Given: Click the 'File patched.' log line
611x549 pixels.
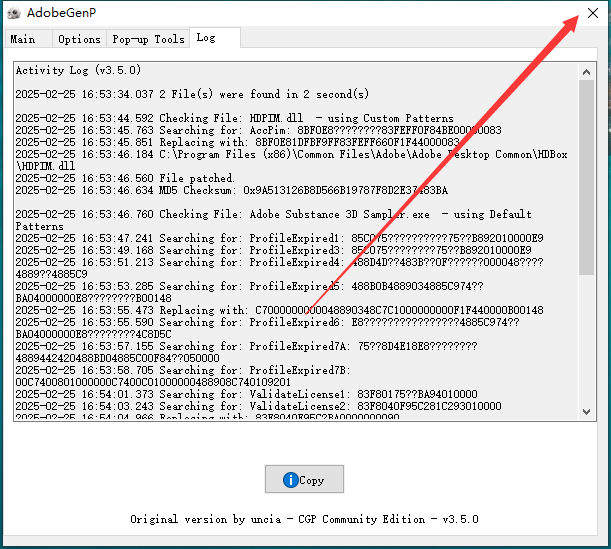Looking at the screenshot, I should tap(125, 178).
